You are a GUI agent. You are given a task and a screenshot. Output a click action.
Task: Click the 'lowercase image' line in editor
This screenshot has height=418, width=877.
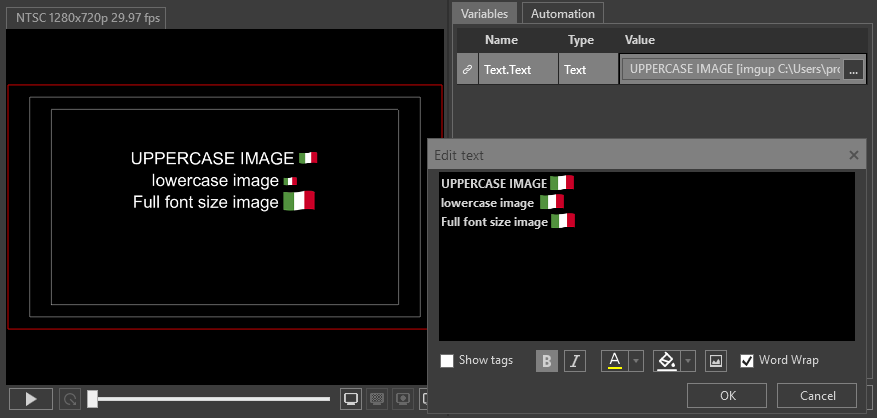[487, 203]
